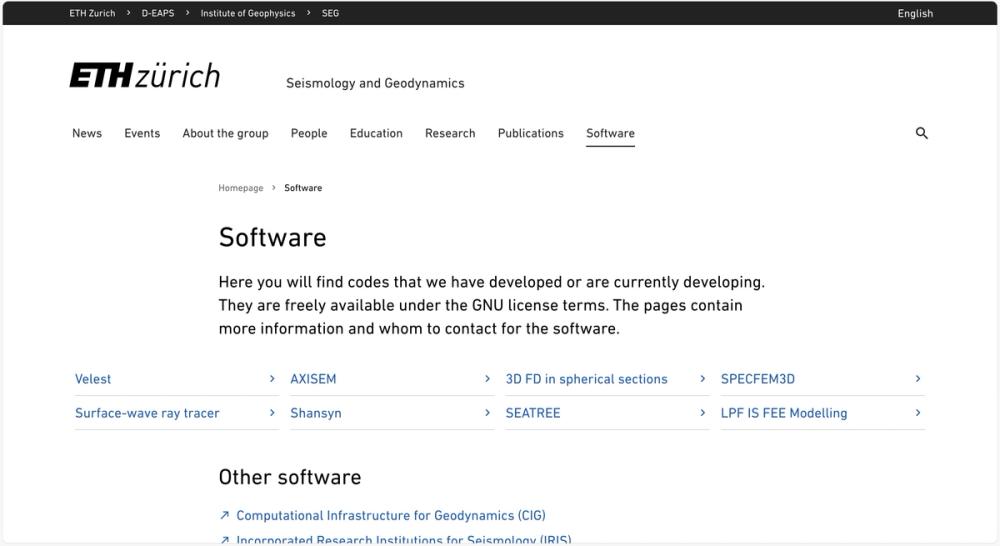Open the Education menu
Image resolution: width=1000 pixels, height=546 pixels.
[x=376, y=133]
